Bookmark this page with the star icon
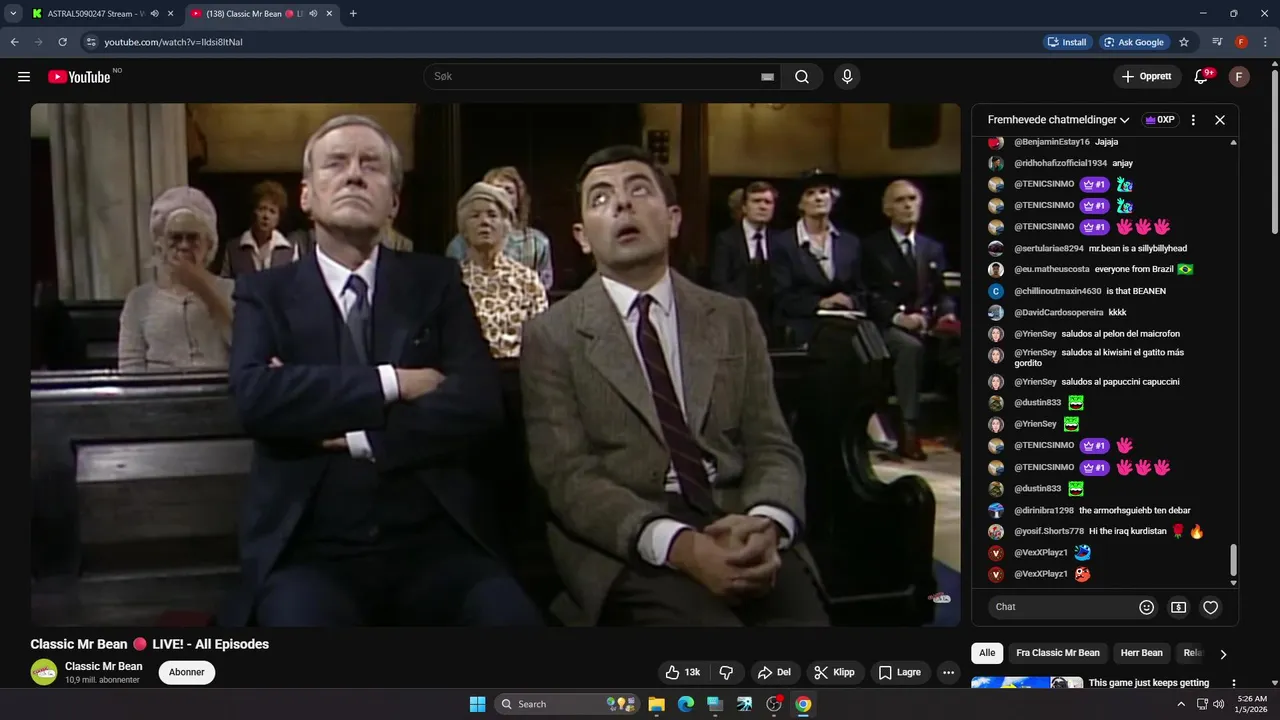 click(1184, 42)
